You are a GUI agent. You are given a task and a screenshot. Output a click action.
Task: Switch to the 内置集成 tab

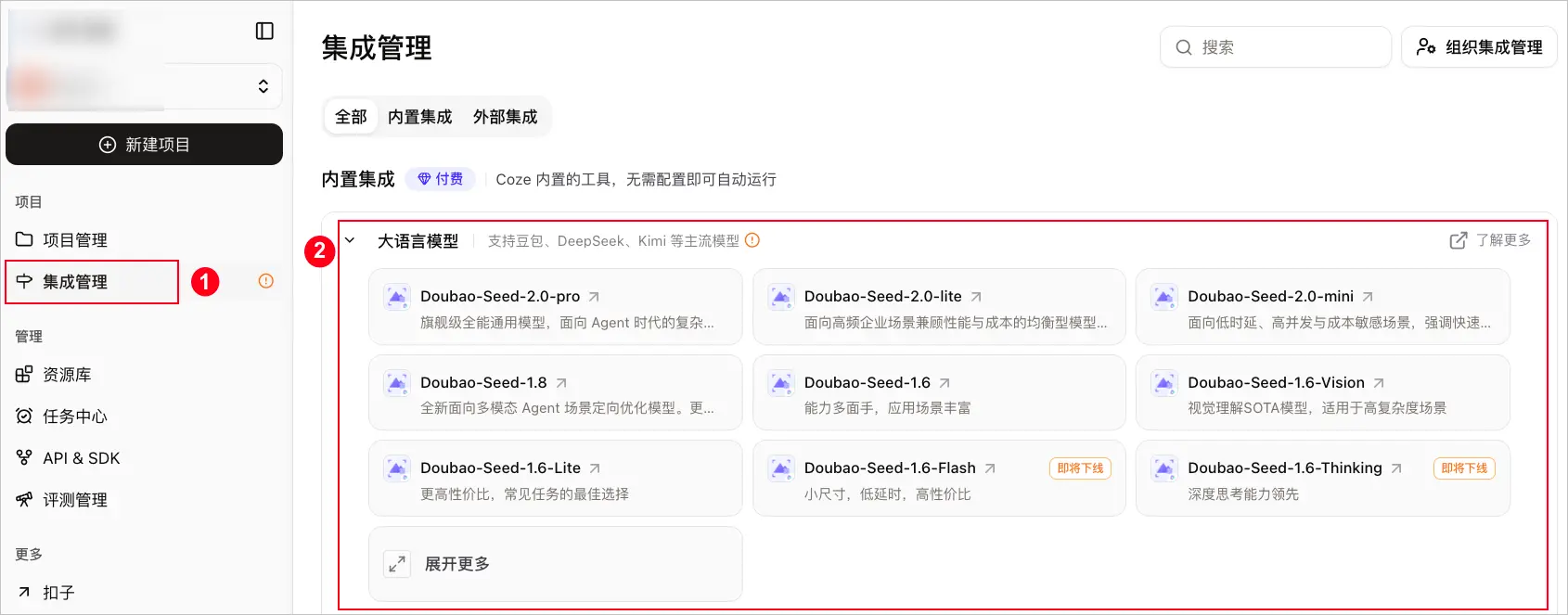(x=419, y=117)
